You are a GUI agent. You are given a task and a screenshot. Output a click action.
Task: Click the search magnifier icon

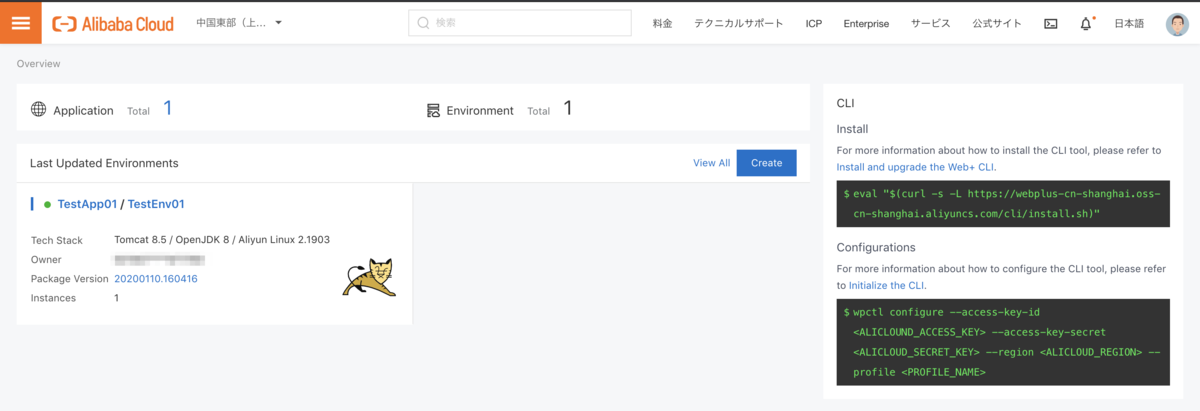tap(423, 23)
